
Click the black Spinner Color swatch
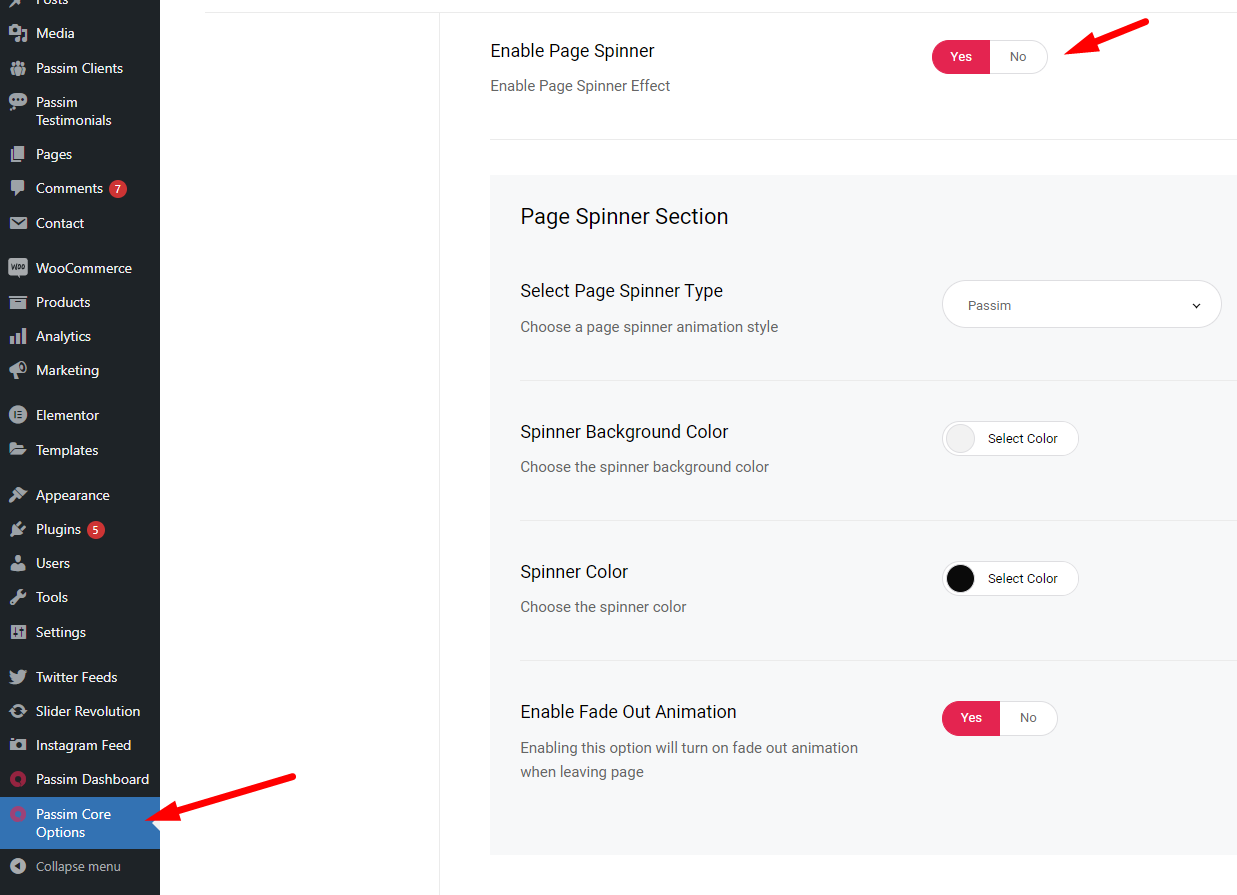pyautogui.click(x=960, y=578)
